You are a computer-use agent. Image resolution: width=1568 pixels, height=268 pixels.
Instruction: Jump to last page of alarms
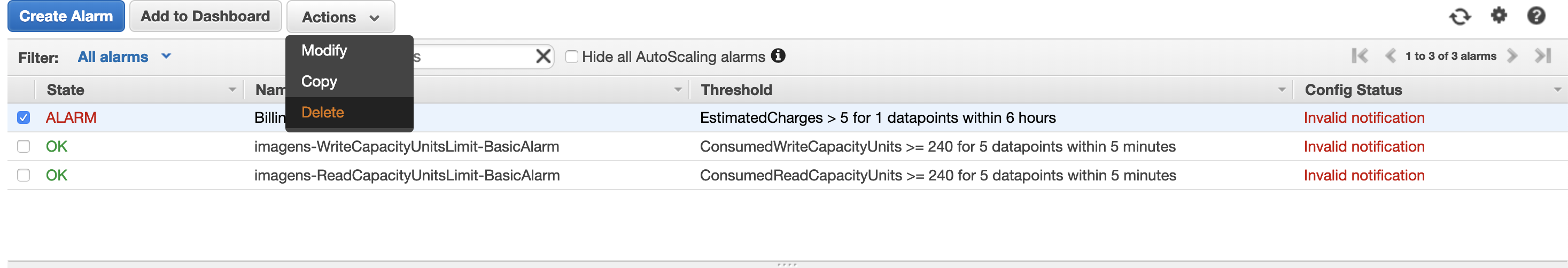[1542, 56]
